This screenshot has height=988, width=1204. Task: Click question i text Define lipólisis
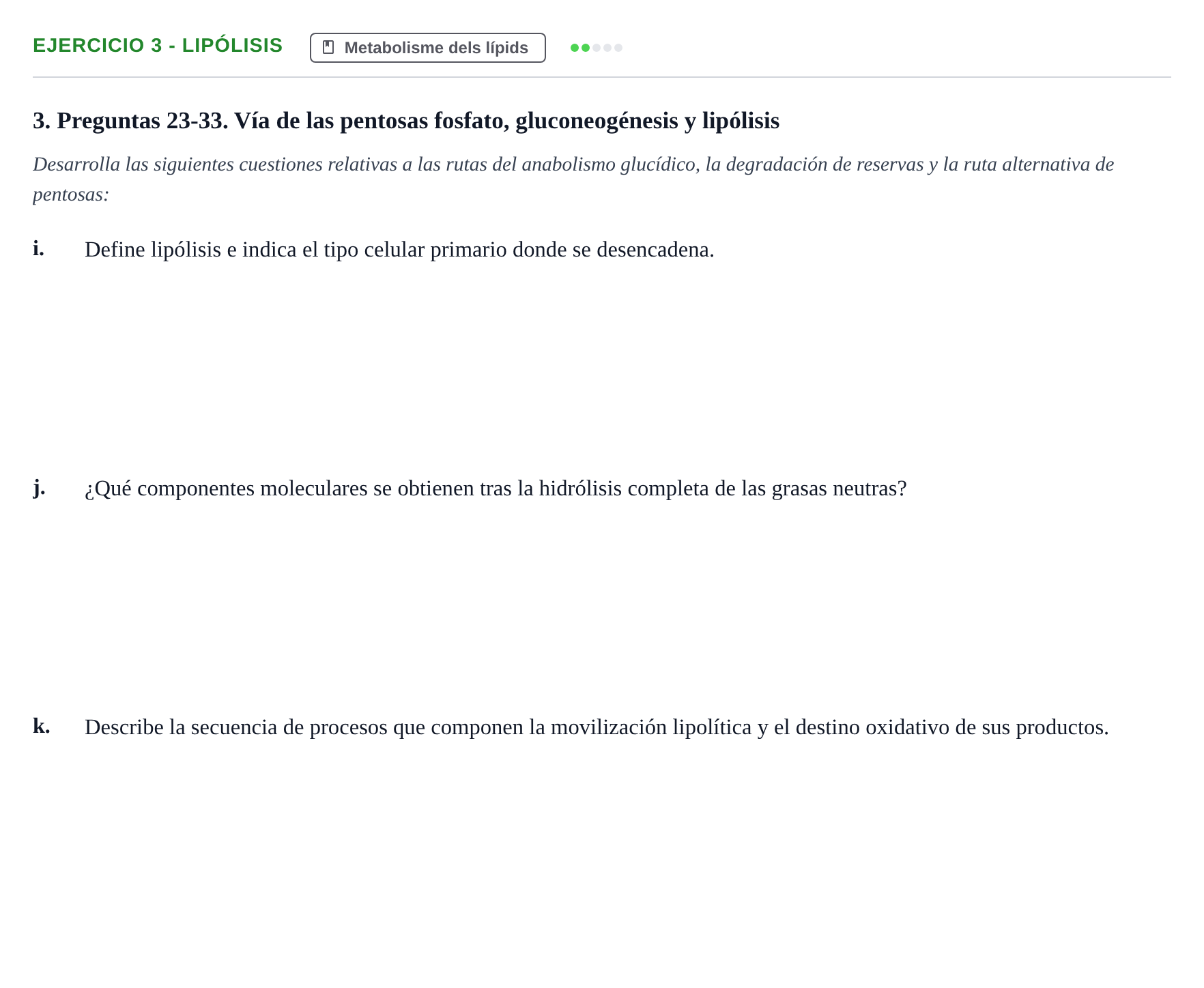point(399,250)
